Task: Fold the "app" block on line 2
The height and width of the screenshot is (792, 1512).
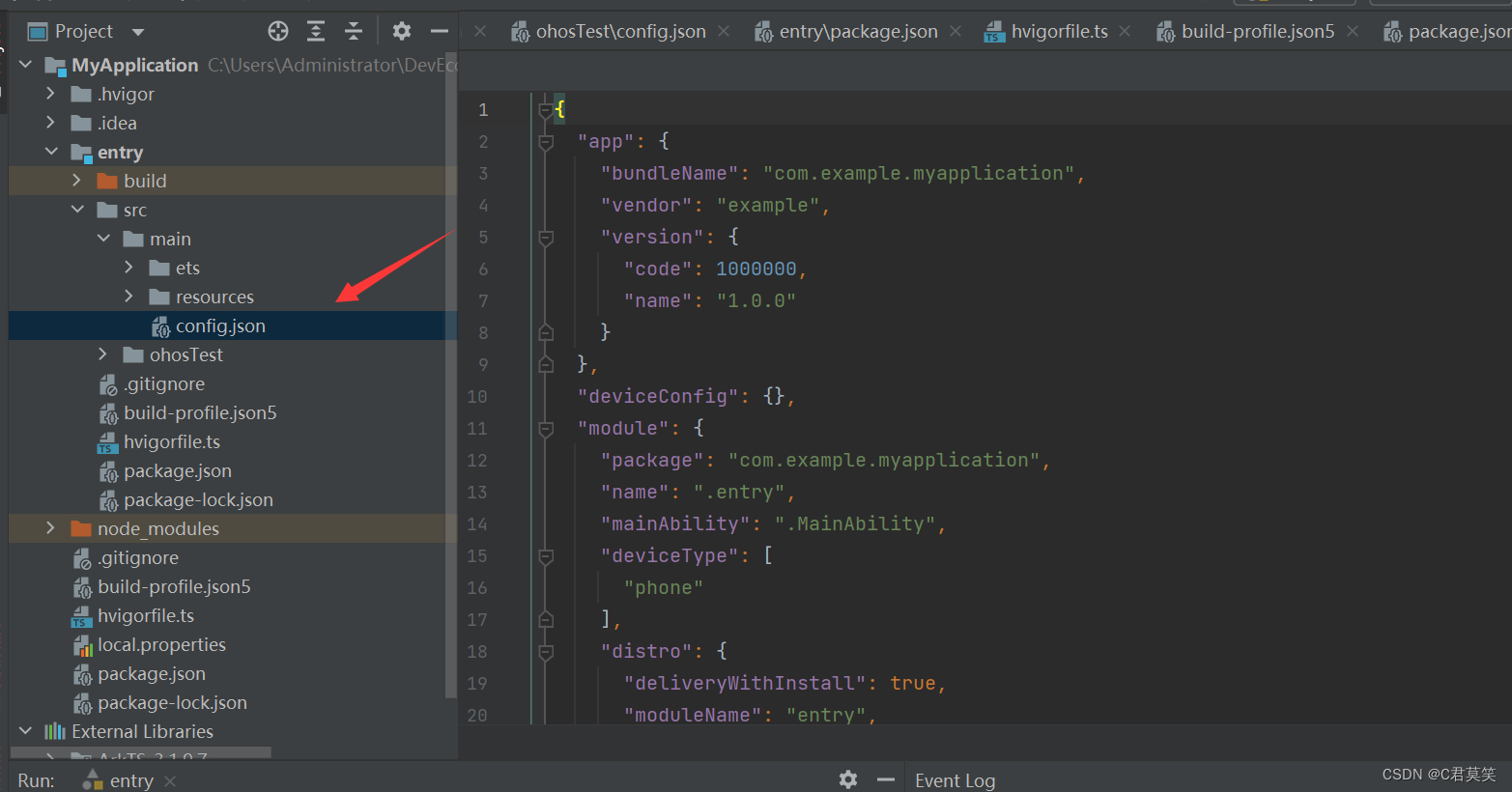Action: tap(546, 142)
